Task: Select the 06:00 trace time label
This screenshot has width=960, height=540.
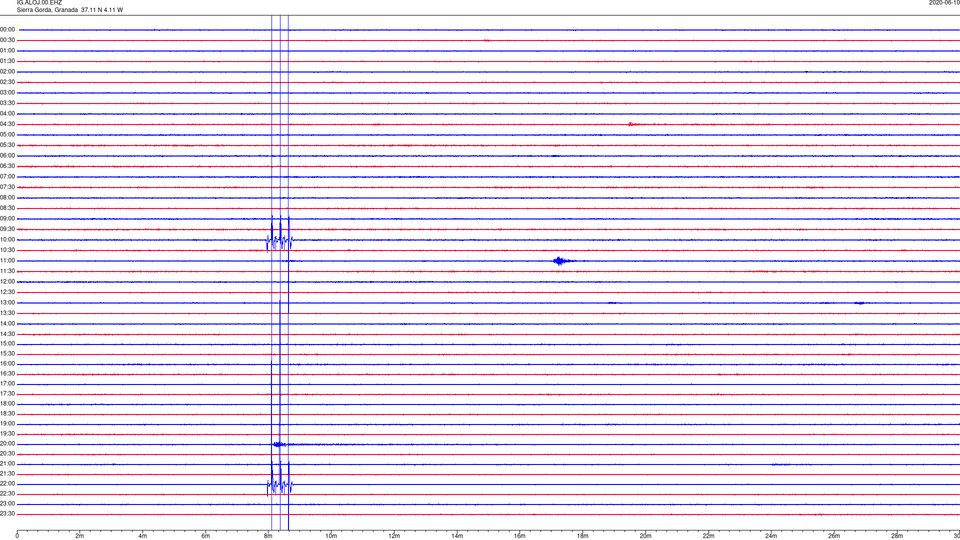Action: click(x=7, y=156)
